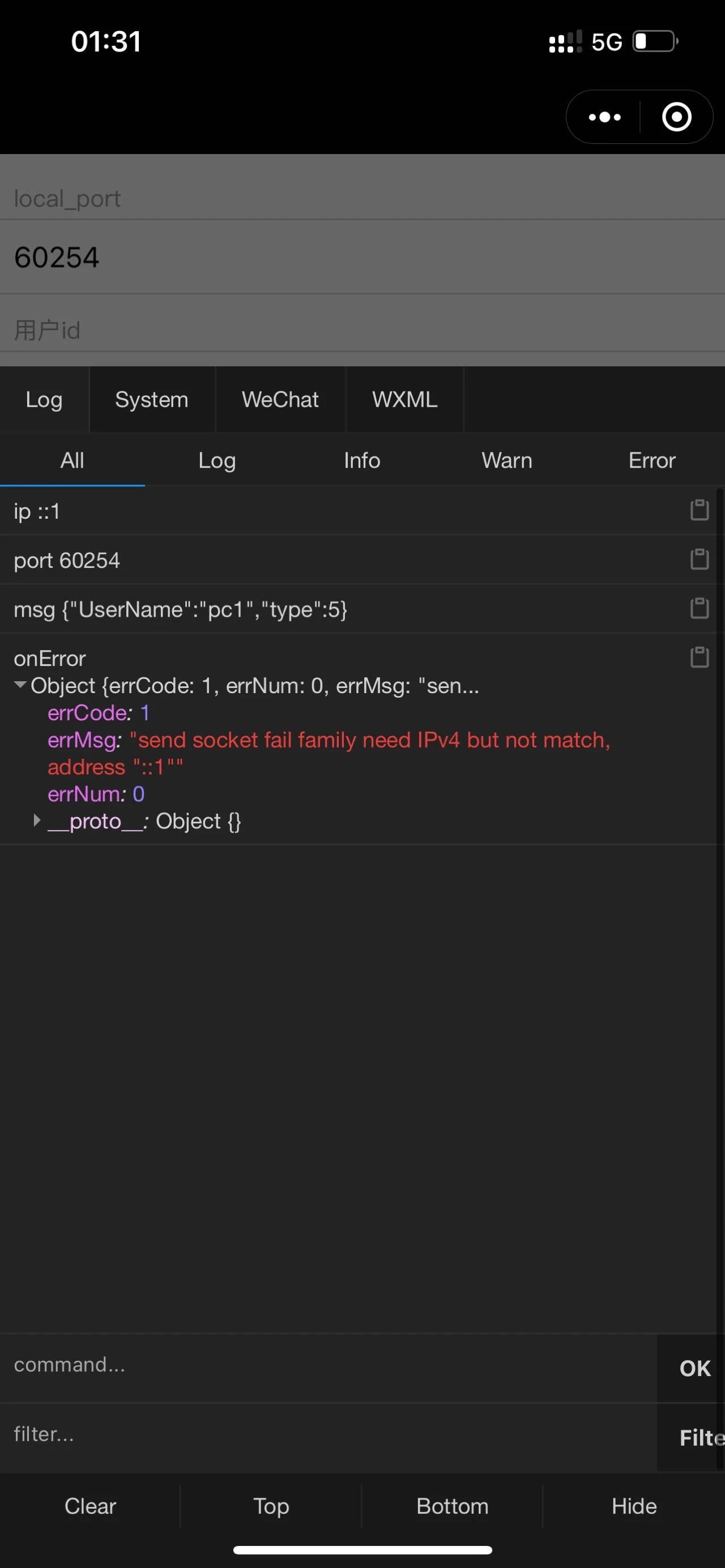The height and width of the screenshot is (1568, 725).
Task: Select the 'errCode: 1' property
Action: (x=99, y=712)
